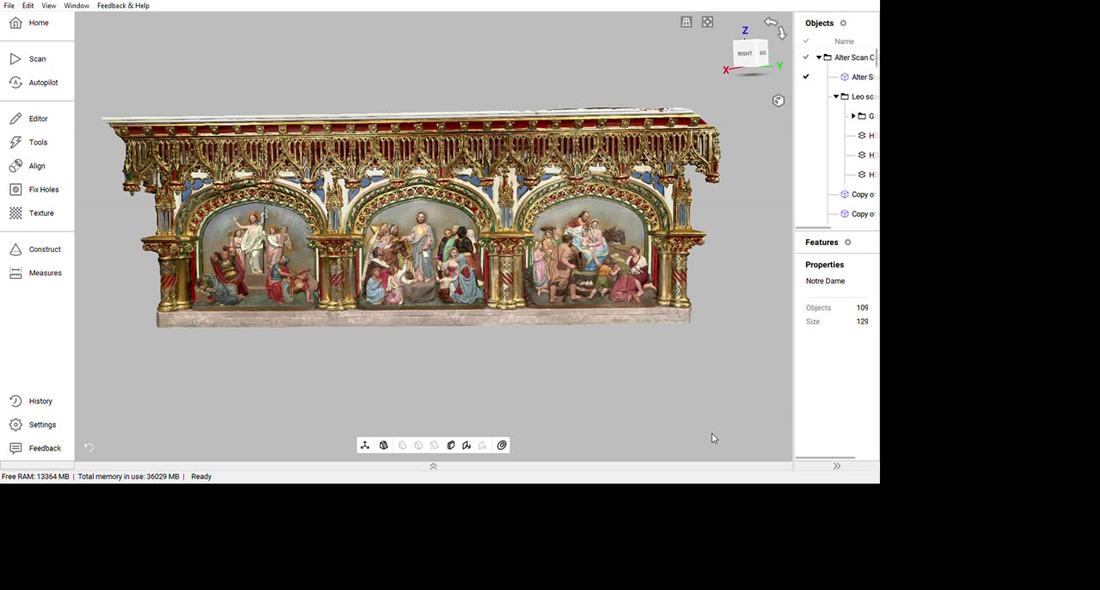This screenshot has height=590, width=1100.
Task: Click the Notre Dame property text
Action: point(825,281)
